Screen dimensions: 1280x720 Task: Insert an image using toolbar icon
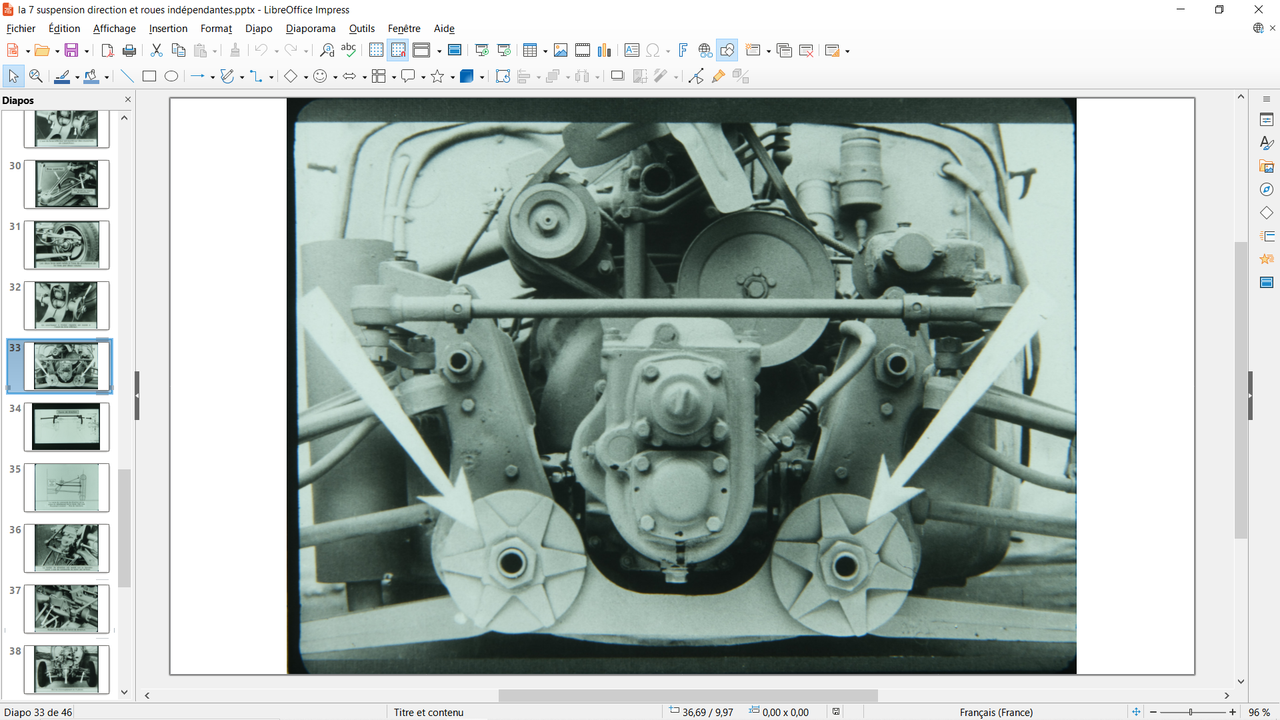point(560,51)
